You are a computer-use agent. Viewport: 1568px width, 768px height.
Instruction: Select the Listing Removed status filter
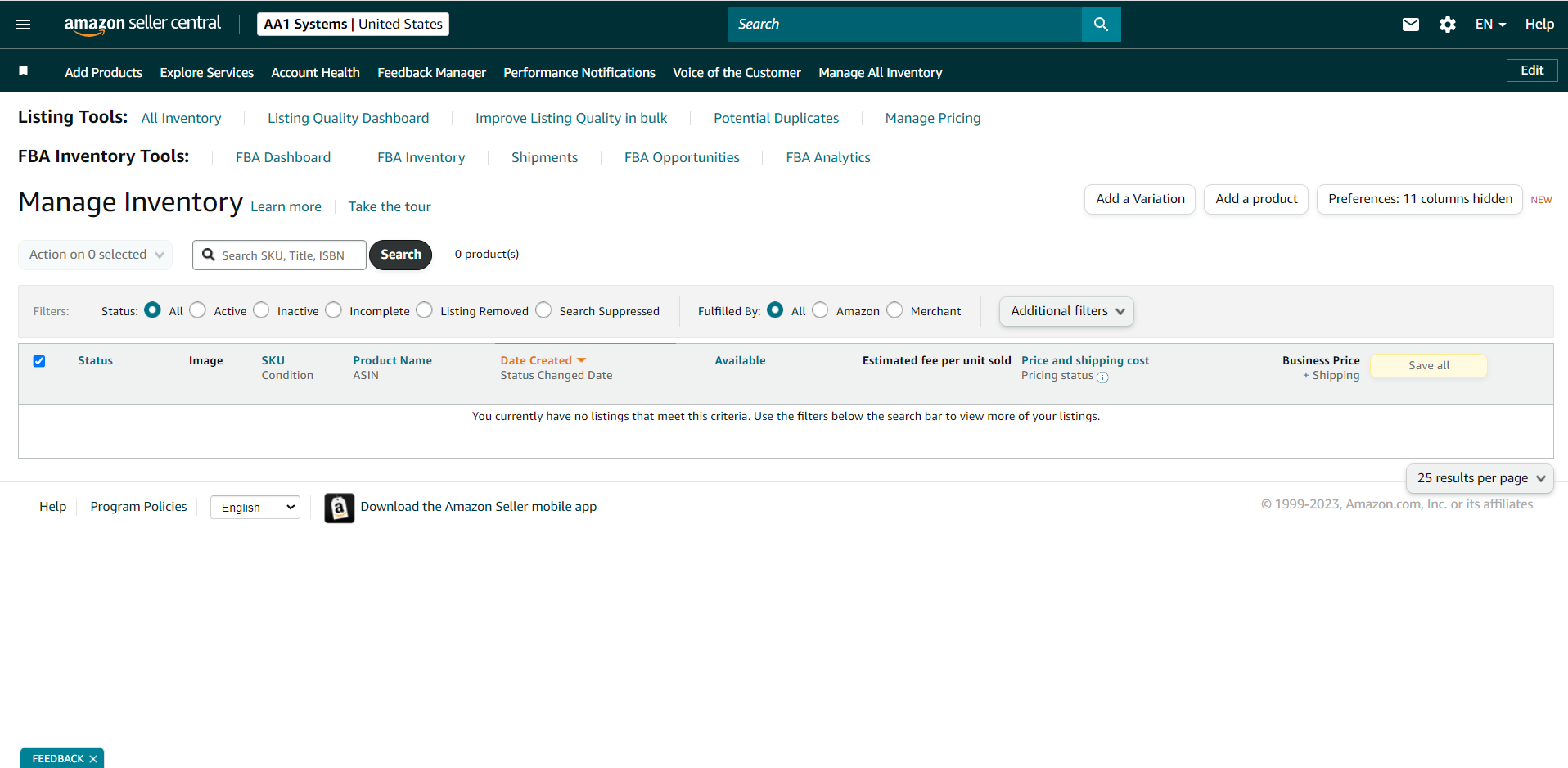pos(424,310)
